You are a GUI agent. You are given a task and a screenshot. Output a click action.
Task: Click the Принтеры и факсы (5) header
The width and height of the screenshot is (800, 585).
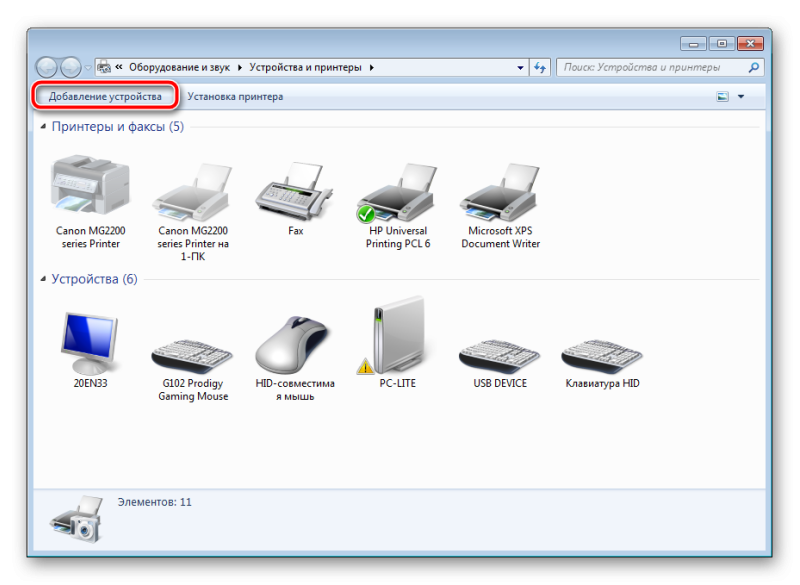click(118, 126)
